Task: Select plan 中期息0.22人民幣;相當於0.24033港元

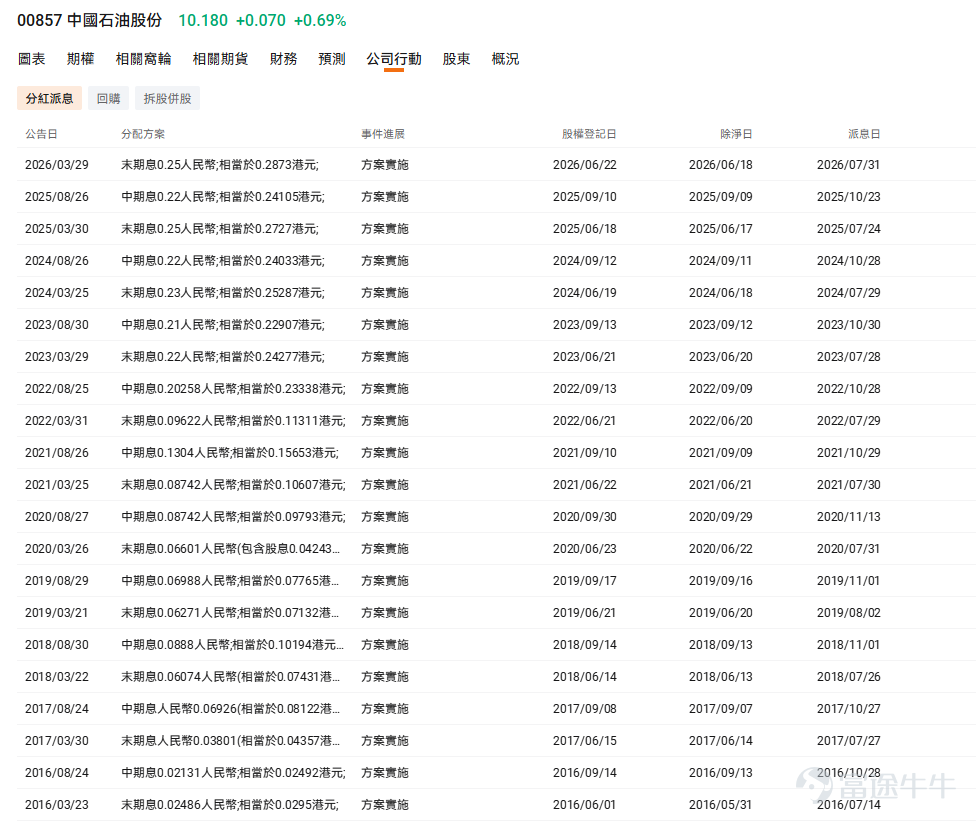Action: (223, 261)
